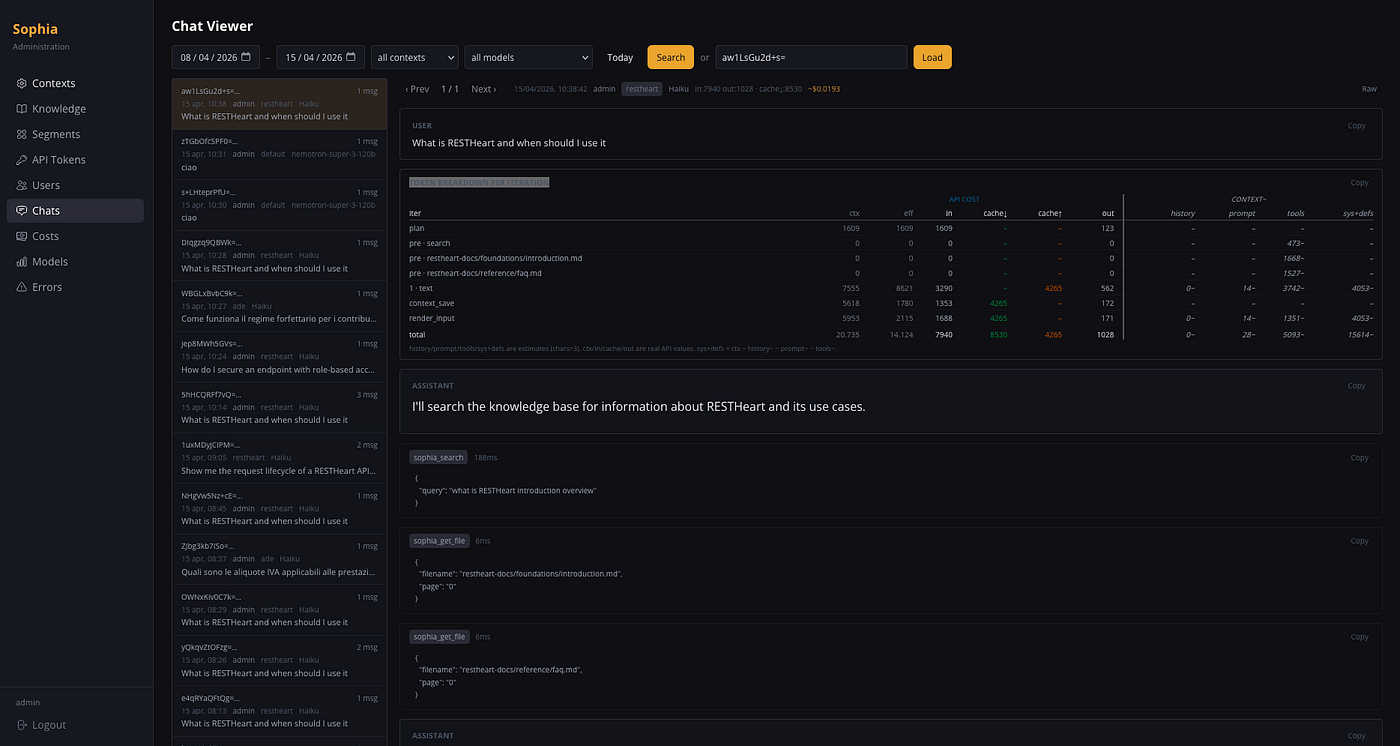
Task: Click the Segments icon in sidebar
Action: 22,135
